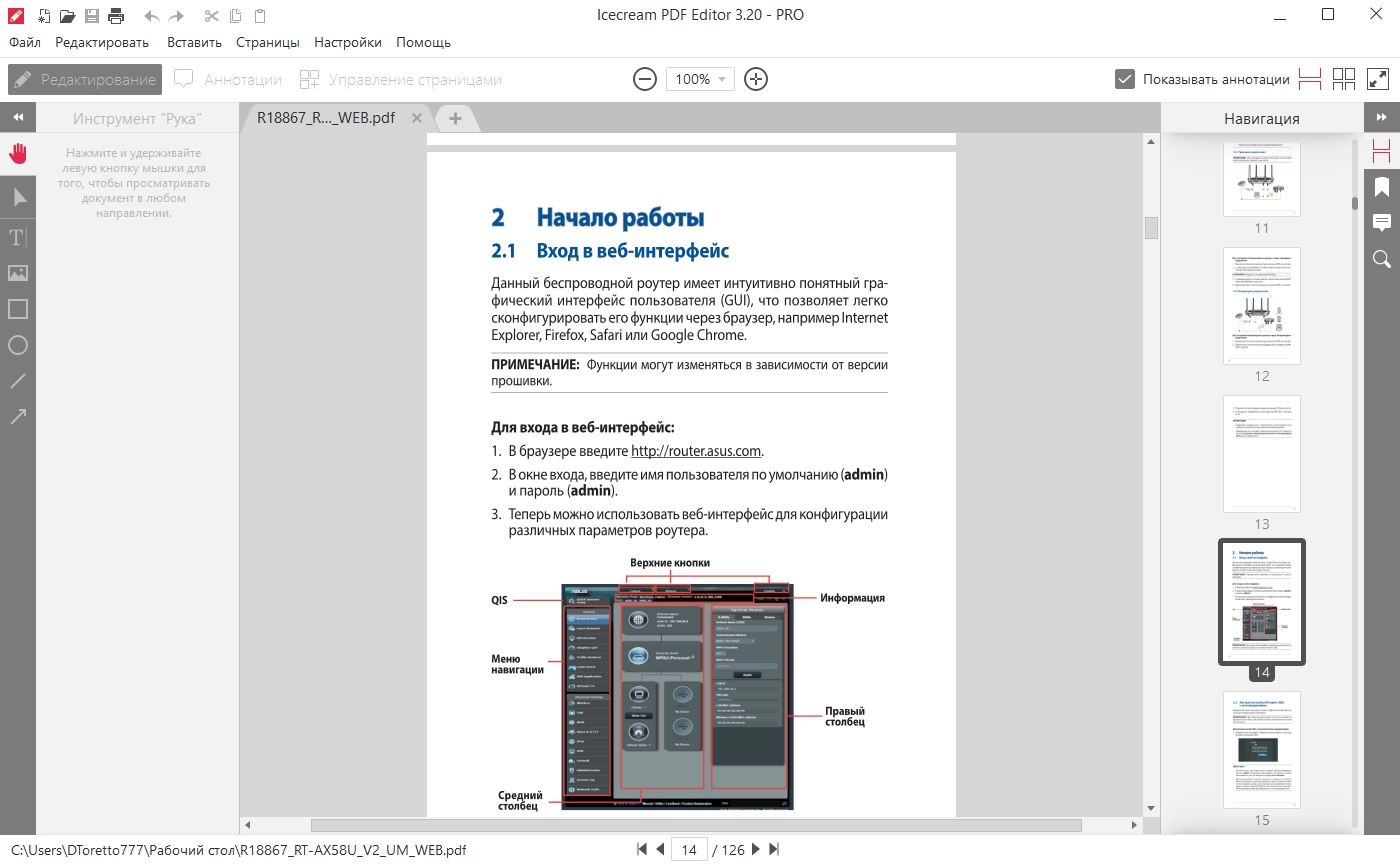Open the 100% zoom dropdown
1400x864 pixels.
click(700, 79)
